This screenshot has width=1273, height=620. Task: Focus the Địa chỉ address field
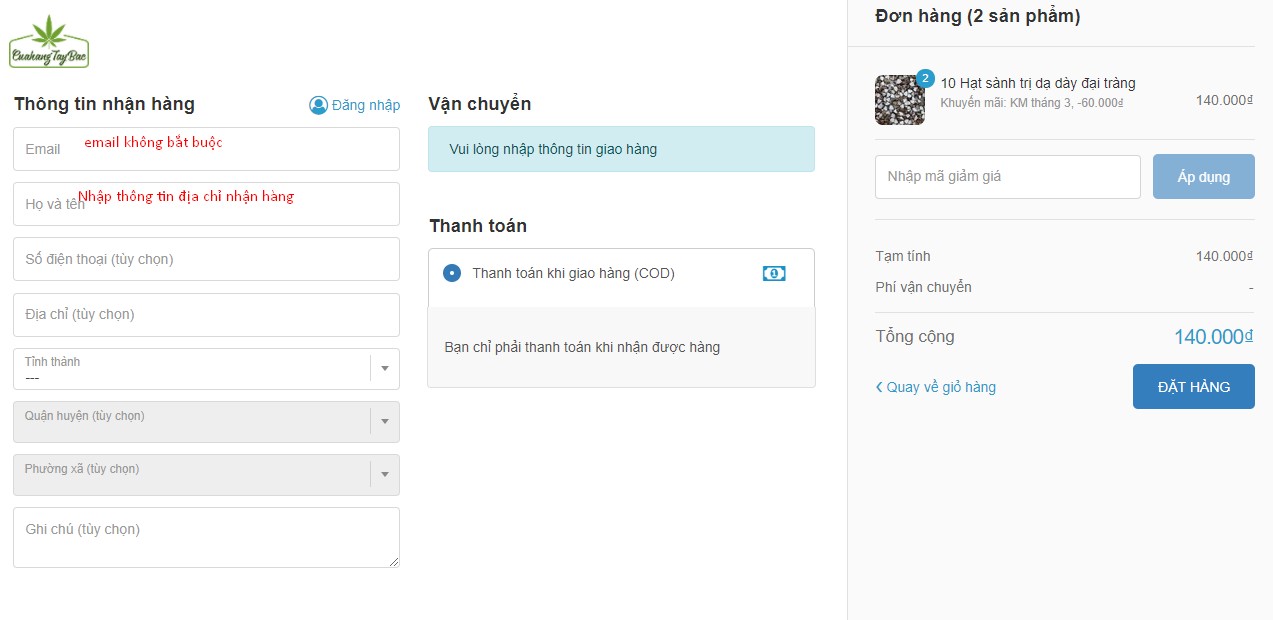click(206, 315)
